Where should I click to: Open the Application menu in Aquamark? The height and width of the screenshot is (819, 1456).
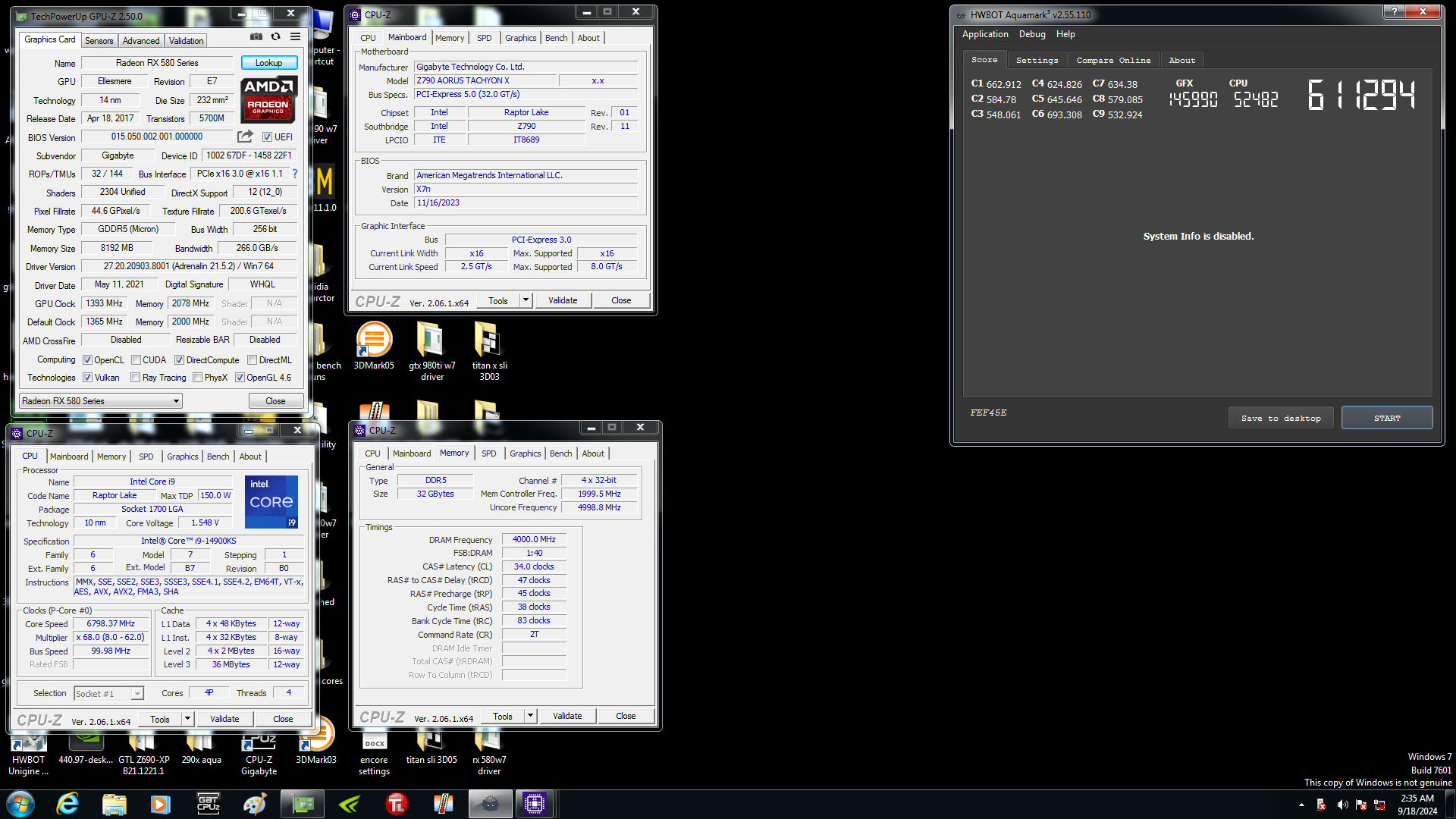click(985, 34)
